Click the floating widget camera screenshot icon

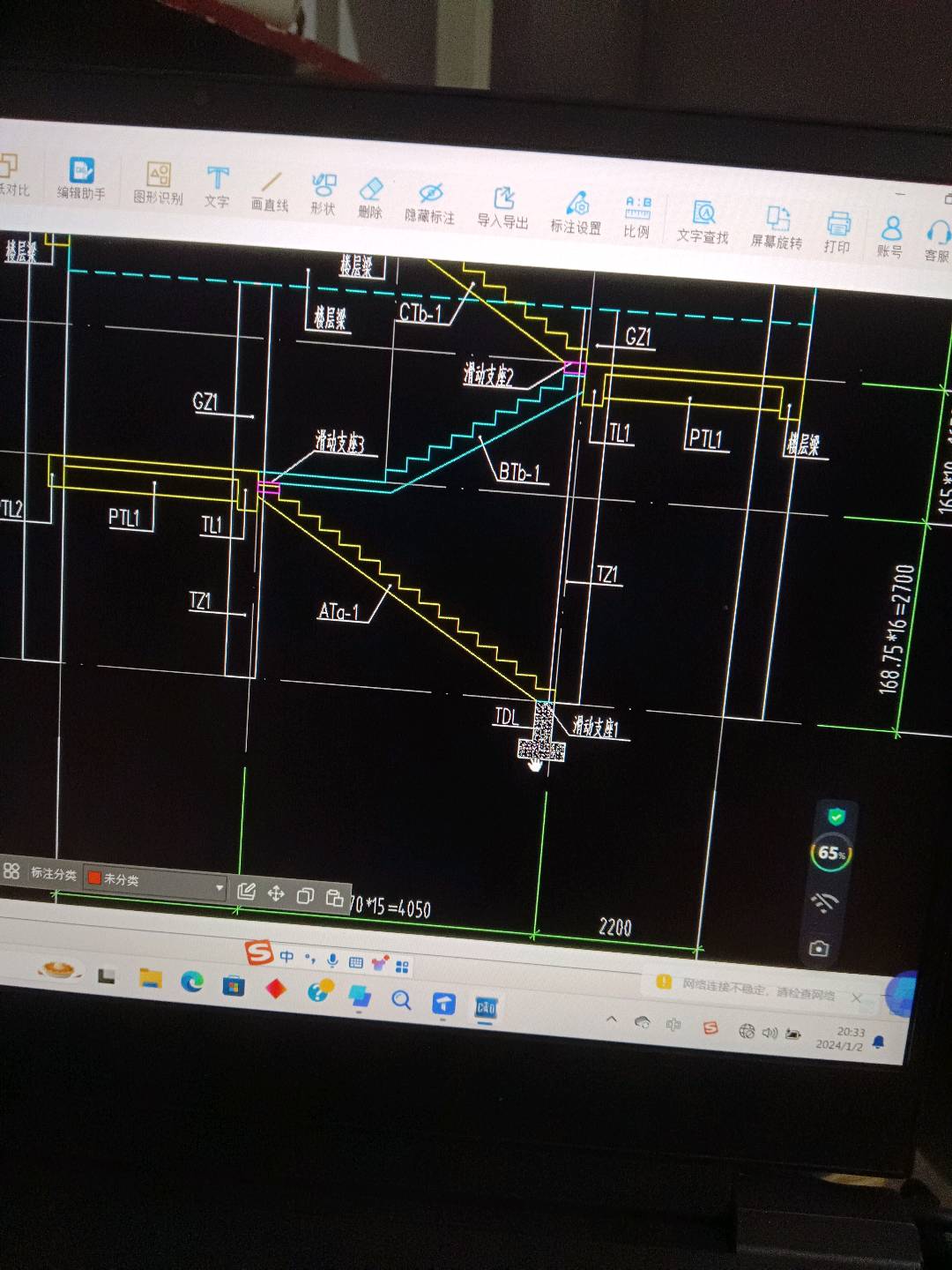(x=819, y=948)
